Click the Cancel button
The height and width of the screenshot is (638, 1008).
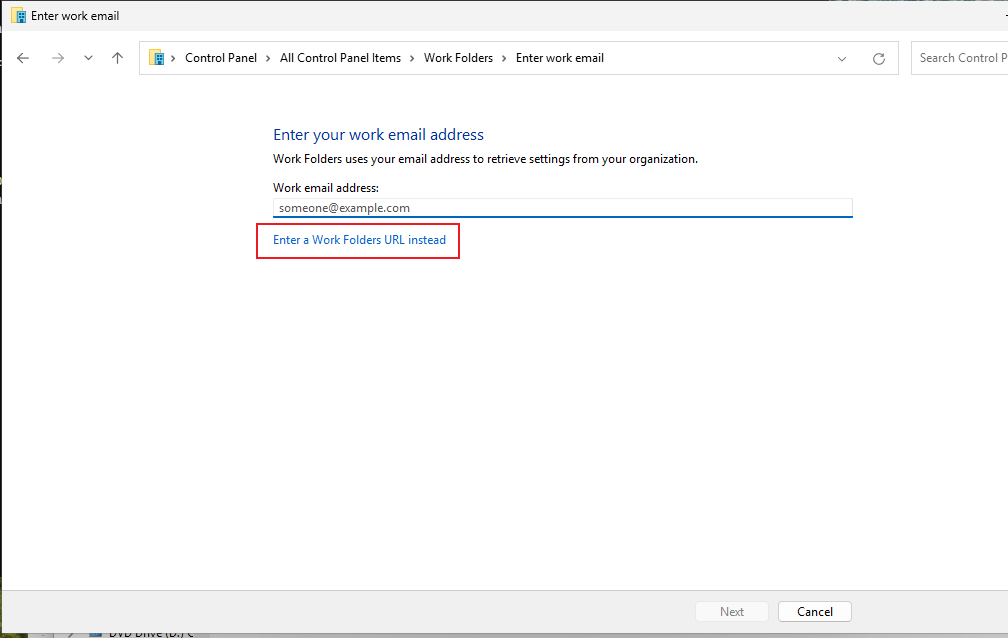tap(814, 612)
